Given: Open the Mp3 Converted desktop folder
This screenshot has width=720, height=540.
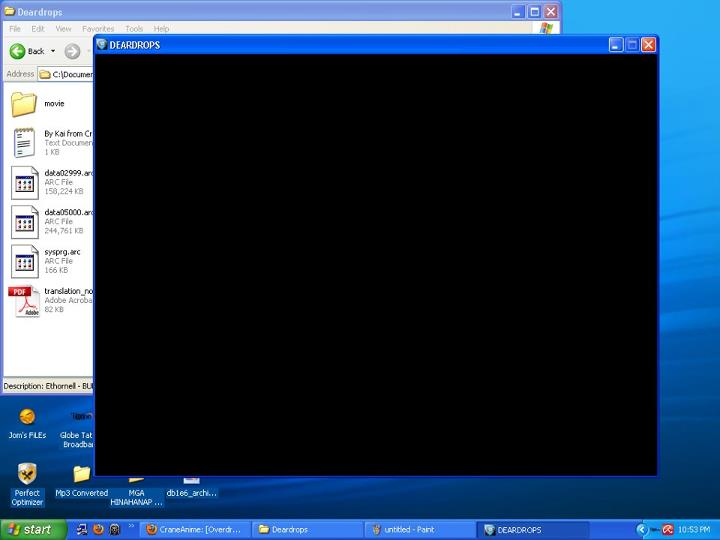Looking at the screenshot, I should pos(81,474).
